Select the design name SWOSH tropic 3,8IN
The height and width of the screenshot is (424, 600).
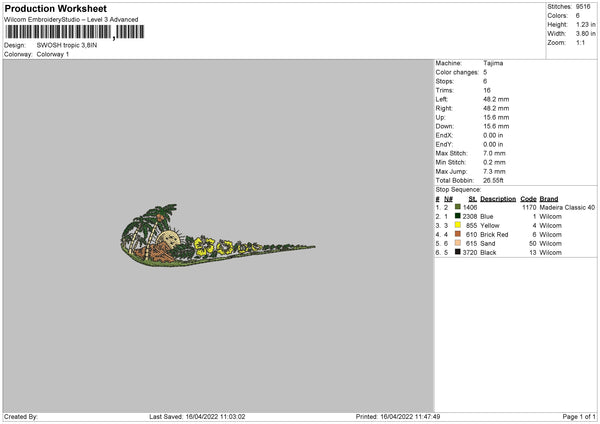coord(67,45)
